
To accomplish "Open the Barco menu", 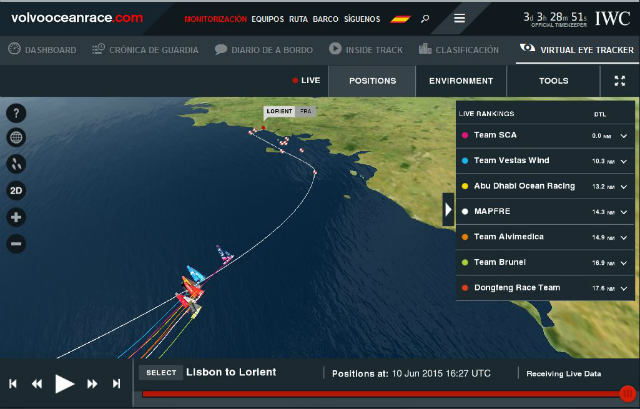I will [325, 19].
